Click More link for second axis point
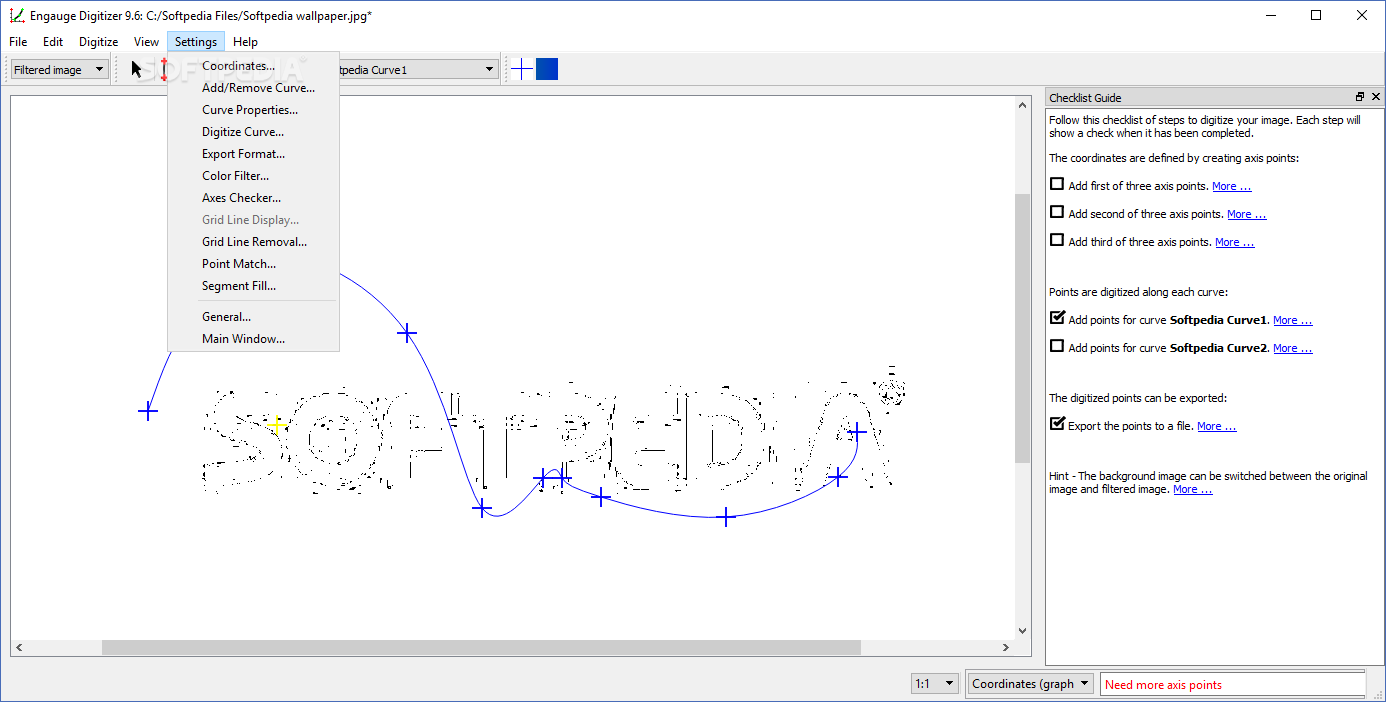The height and width of the screenshot is (702, 1386). click(x=1246, y=214)
